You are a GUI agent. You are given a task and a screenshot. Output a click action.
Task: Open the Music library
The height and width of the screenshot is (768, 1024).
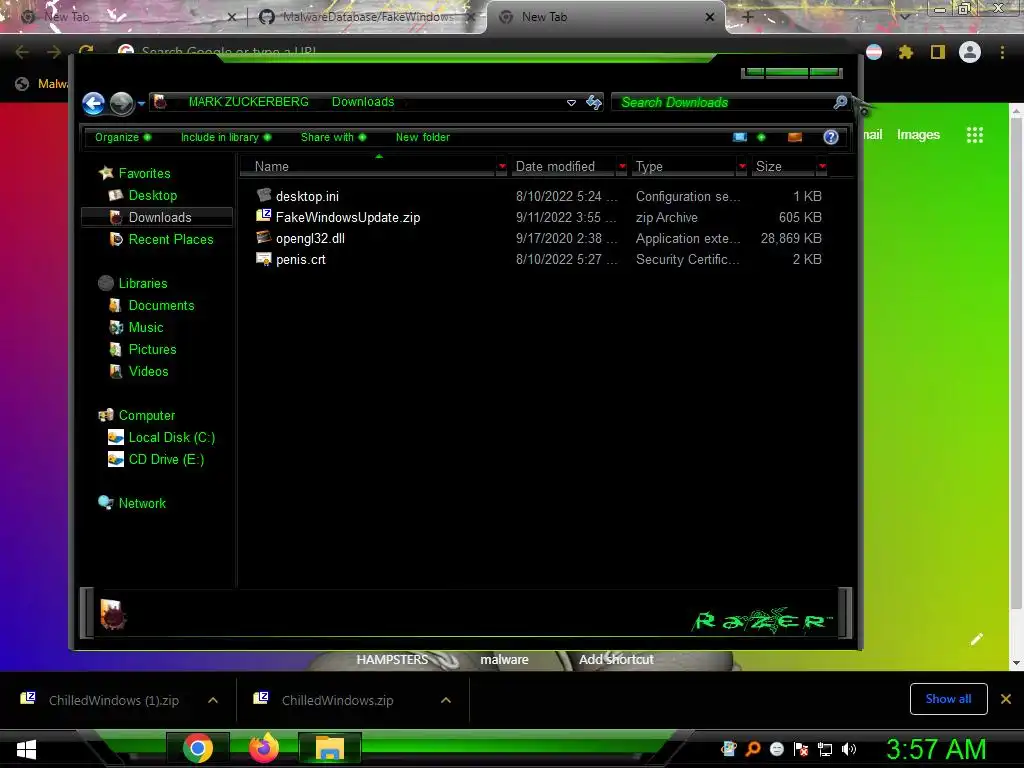click(146, 327)
